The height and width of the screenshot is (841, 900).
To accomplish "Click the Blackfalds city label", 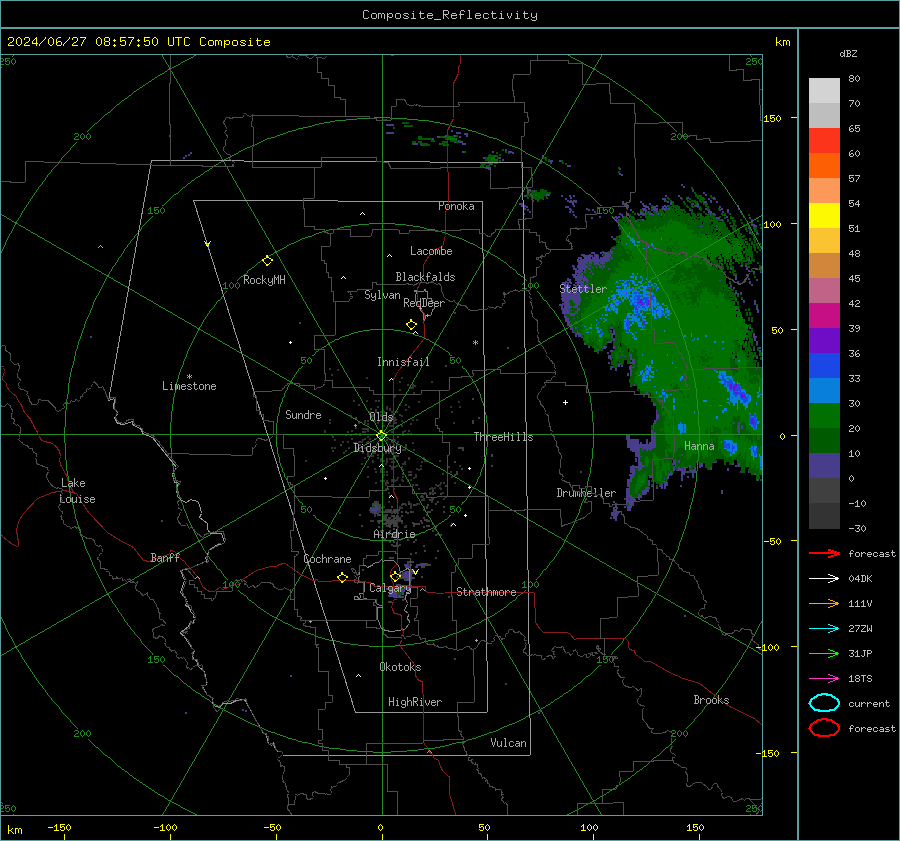I will (425, 277).
